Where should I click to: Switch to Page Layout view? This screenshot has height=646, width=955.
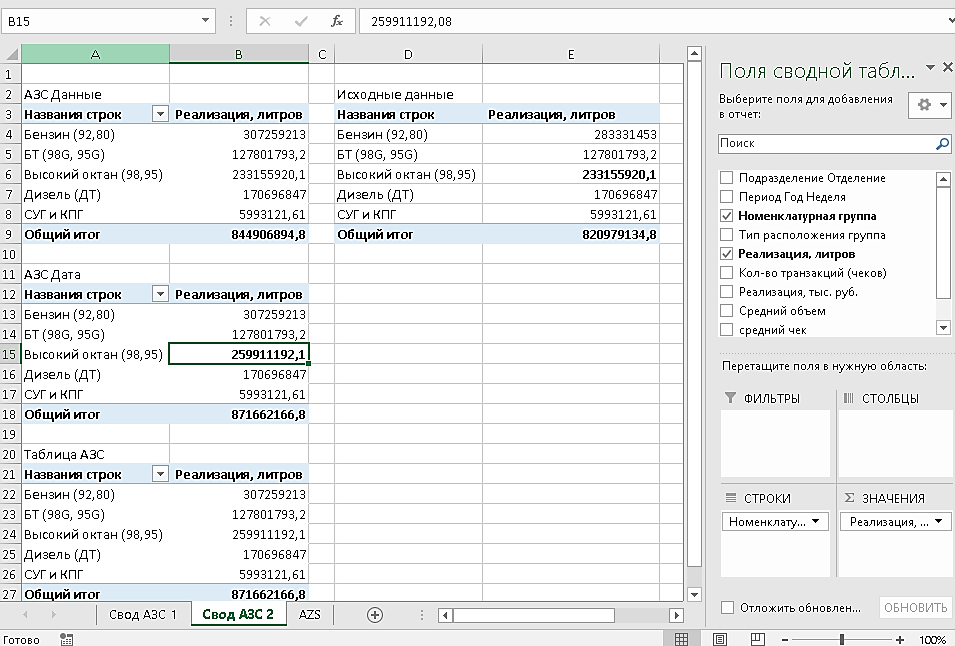(x=720, y=639)
